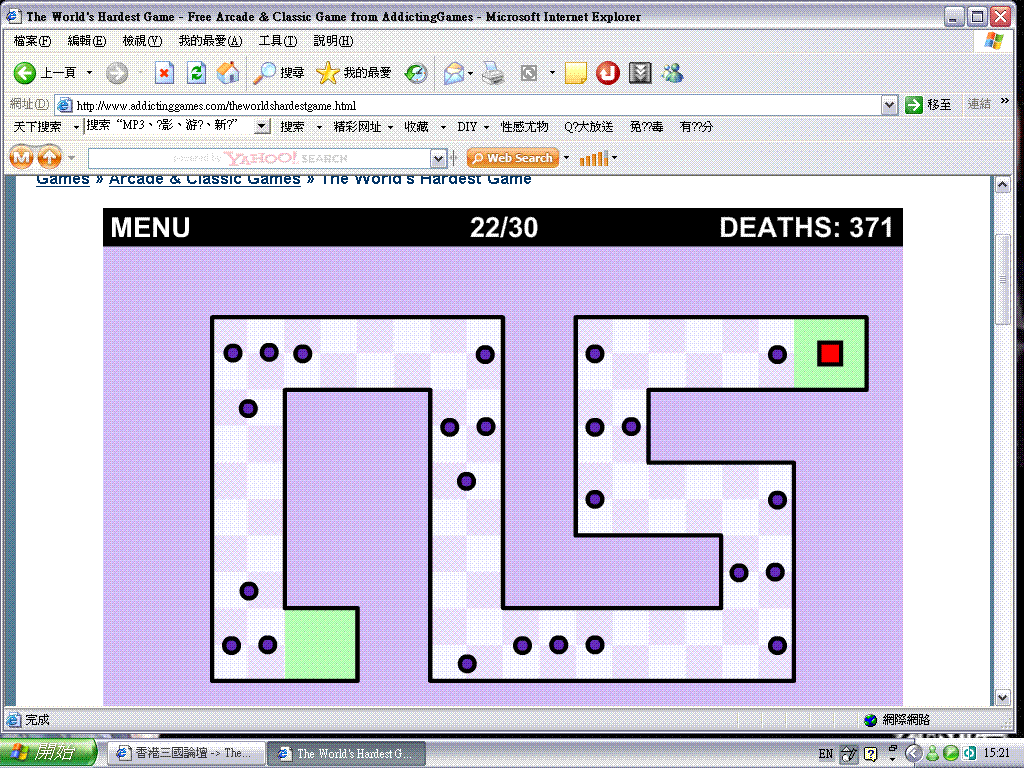This screenshot has height=768, width=1024.
Task: Click the internet zone globe icon
Action: (x=870, y=720)
